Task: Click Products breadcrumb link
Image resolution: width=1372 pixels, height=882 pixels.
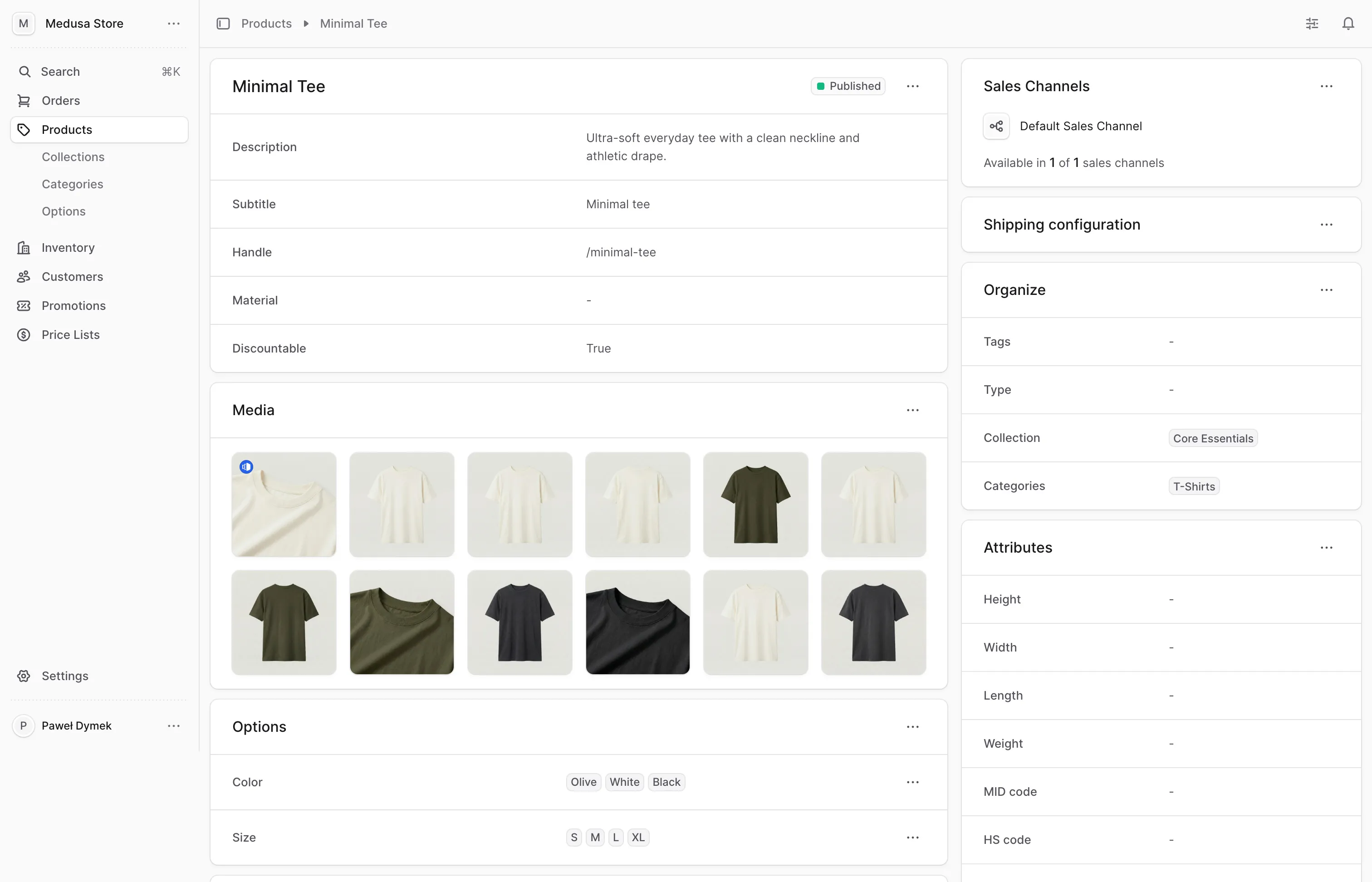Action: (266, 24)
